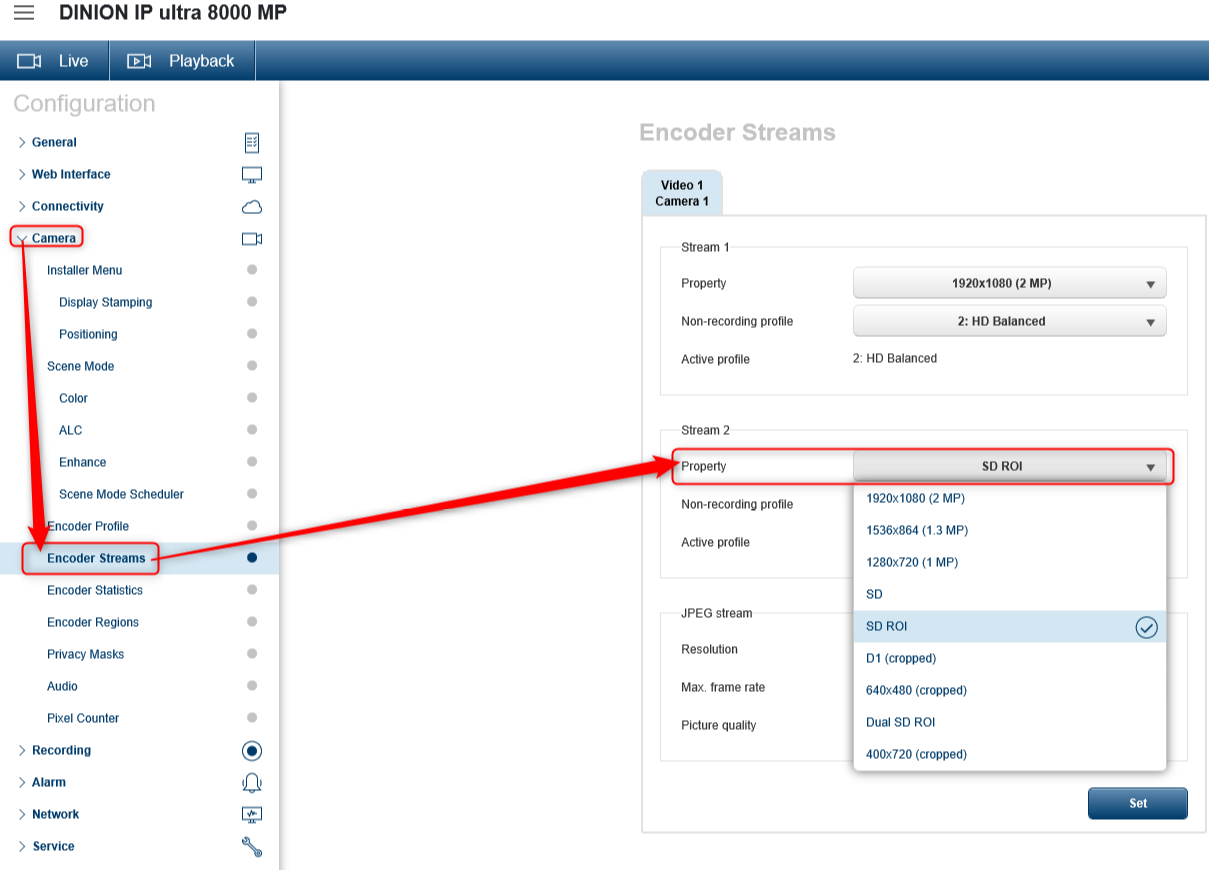Open the Enhance page

pos(83,462)
